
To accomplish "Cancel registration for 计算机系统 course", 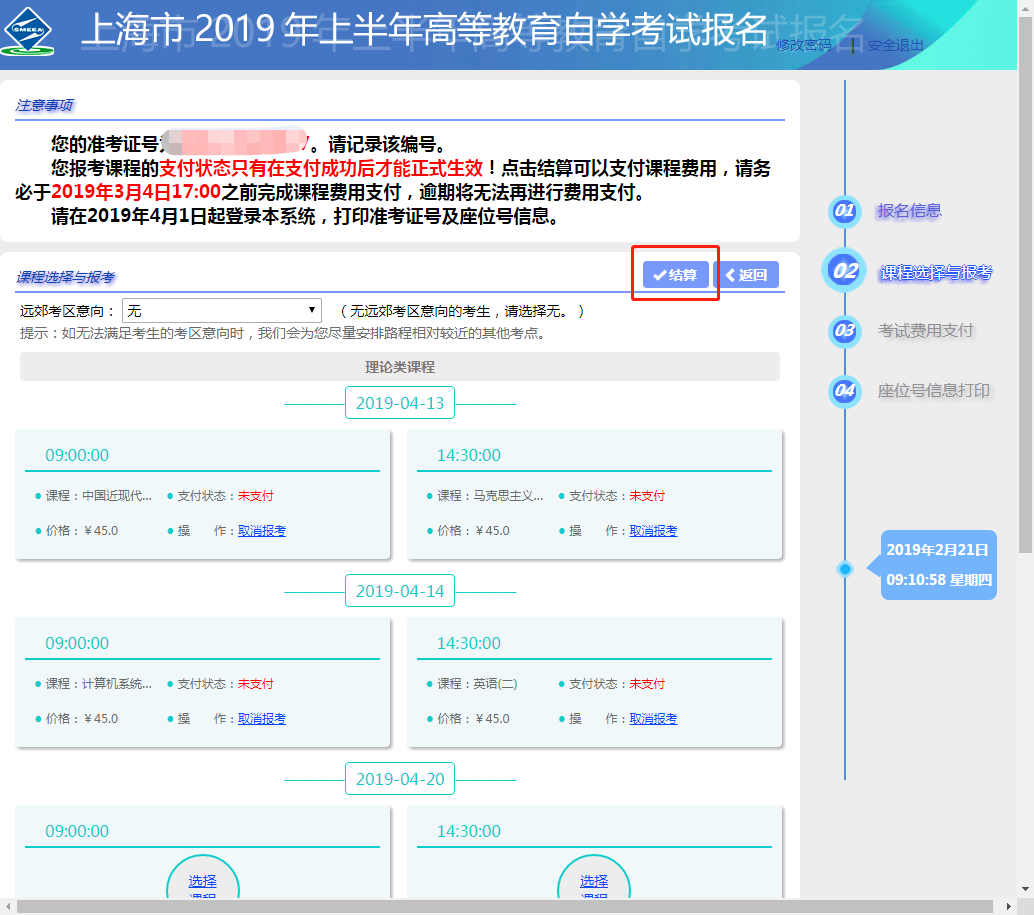I will [262, 719].
